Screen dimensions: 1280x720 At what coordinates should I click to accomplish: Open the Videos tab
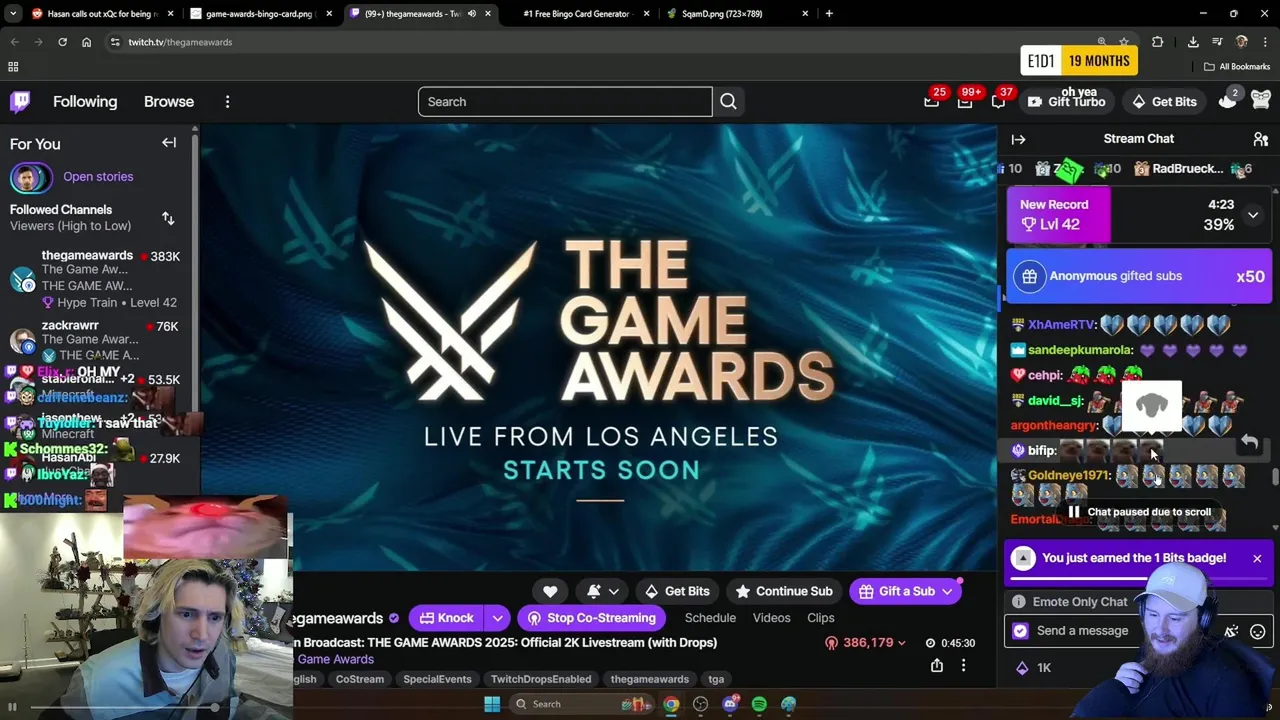coord(771,618)
